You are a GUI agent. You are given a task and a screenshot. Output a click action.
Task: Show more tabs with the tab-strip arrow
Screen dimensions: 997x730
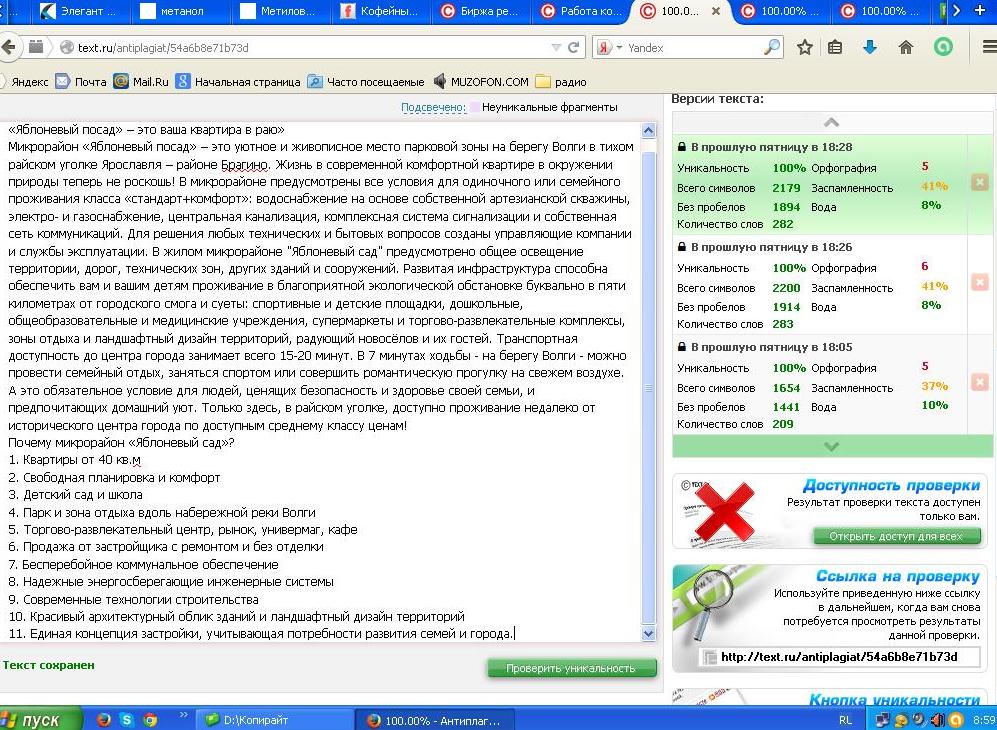(956, 11)
